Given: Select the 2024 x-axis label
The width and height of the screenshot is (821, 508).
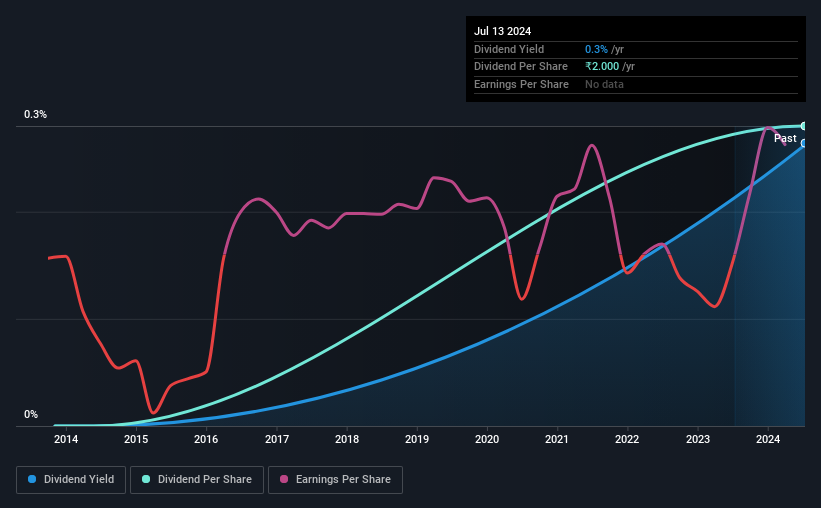Looking at the screenshot, I should 768,439.
